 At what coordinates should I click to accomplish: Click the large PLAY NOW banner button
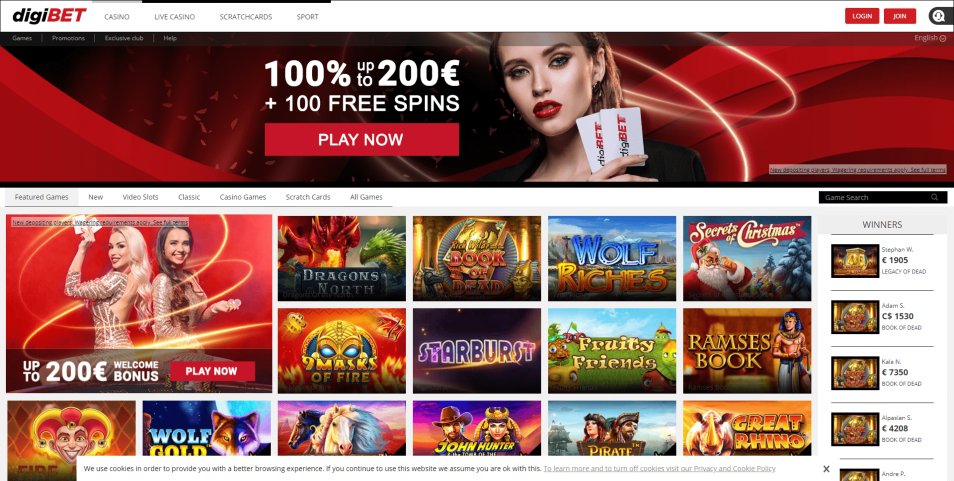361,139
